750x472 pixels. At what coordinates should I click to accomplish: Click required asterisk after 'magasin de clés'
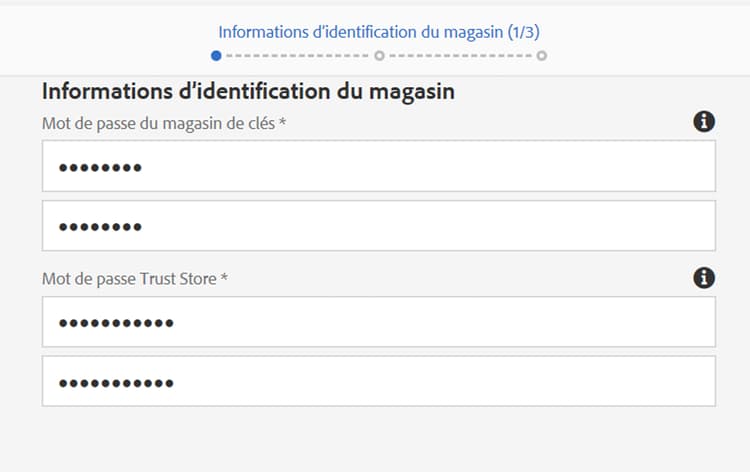point(283,121)
